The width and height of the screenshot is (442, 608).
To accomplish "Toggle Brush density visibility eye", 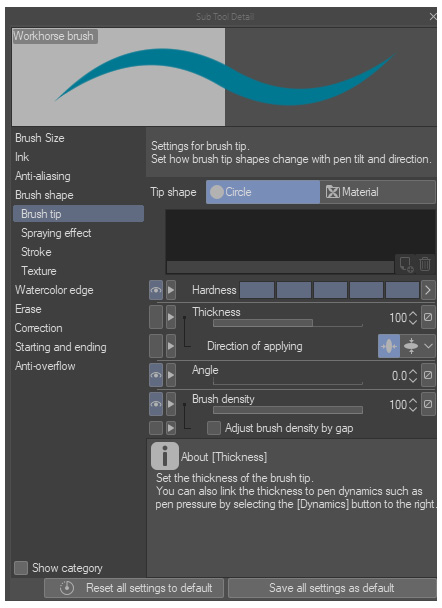I will pos(156,404).
